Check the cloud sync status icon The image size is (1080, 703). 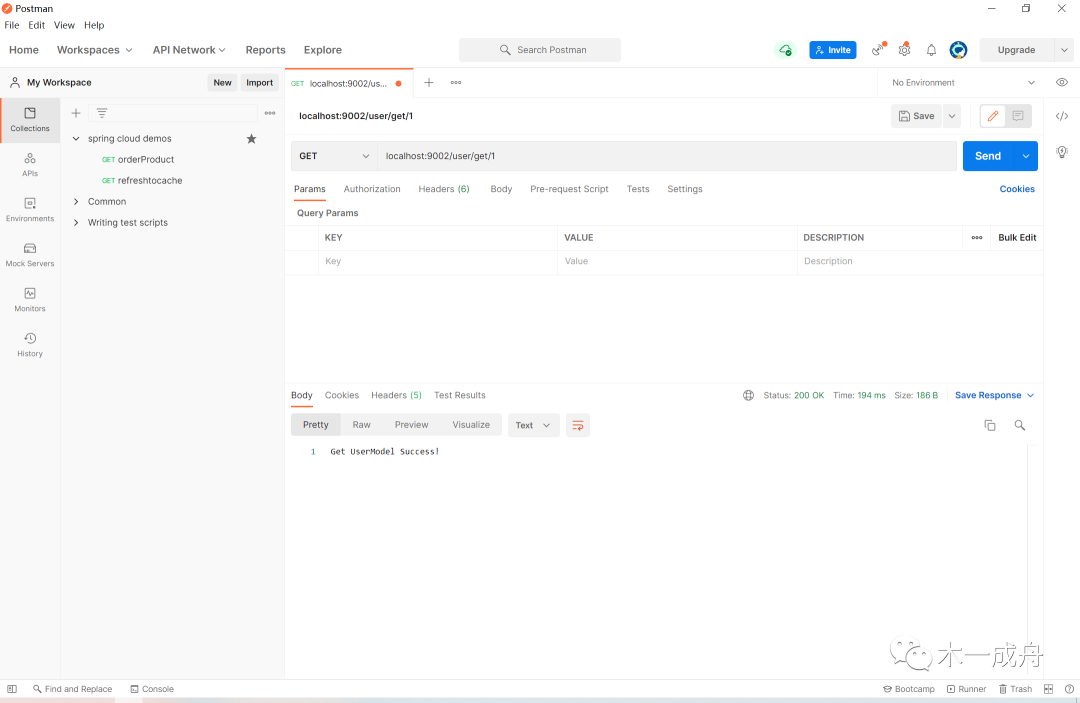coord(785,50)
